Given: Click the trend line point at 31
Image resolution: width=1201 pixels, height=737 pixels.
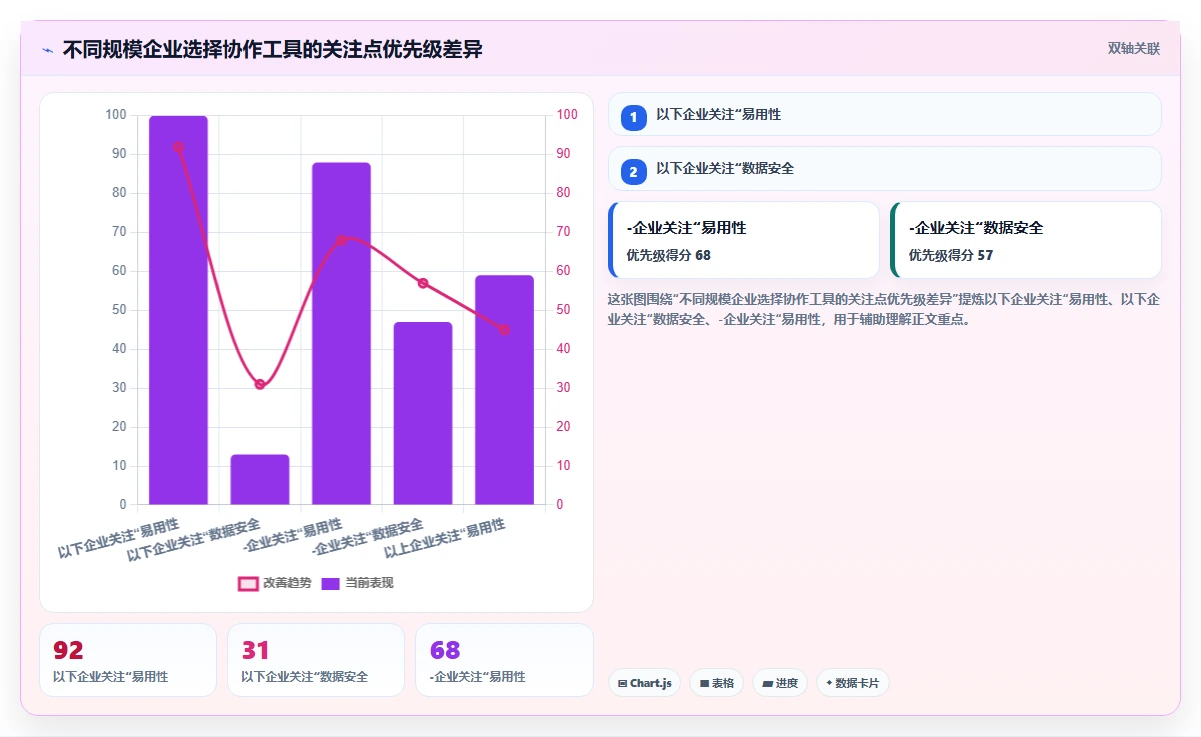Looking at the screenshot, I should pos(260,384).
